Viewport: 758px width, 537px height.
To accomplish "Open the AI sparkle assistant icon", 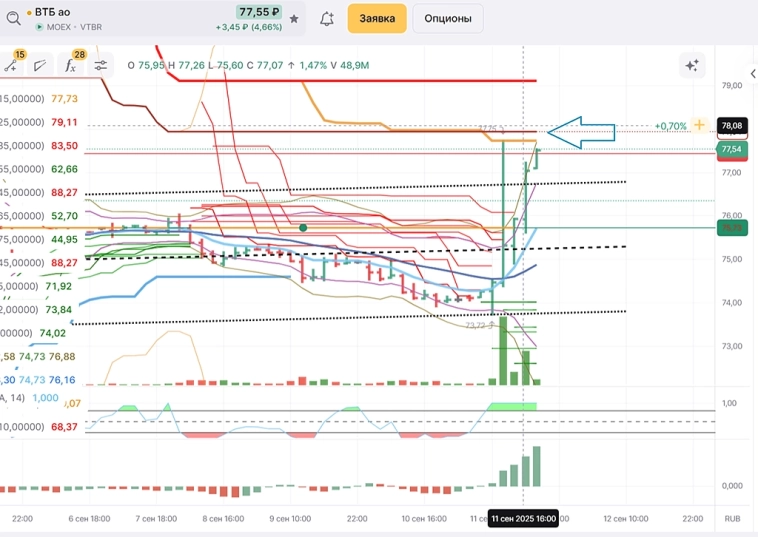I will click(x=692, y=65).
